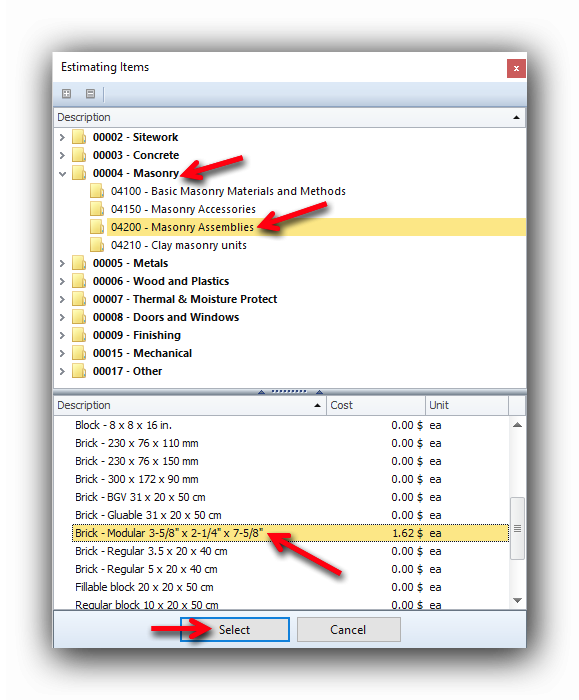579x700 pixels.
Task: Click the 00017 - Other folder icon
Action: coord(79,371)
